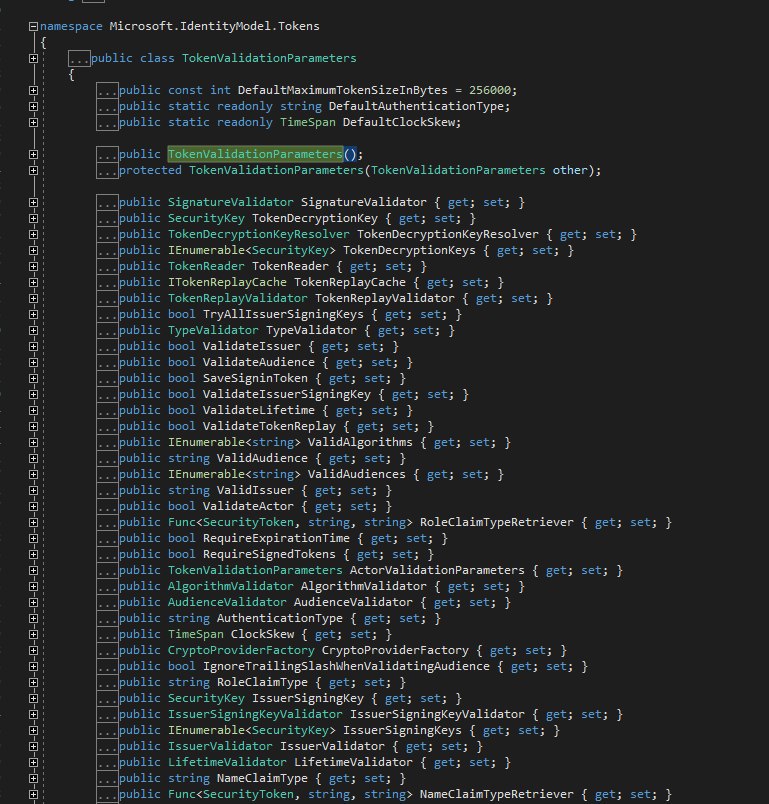This screenshot has width=769, height=804.
Task: Collapse the Microsoft.IdentityModel.Tokens namespace block
Action: (33, 26)
